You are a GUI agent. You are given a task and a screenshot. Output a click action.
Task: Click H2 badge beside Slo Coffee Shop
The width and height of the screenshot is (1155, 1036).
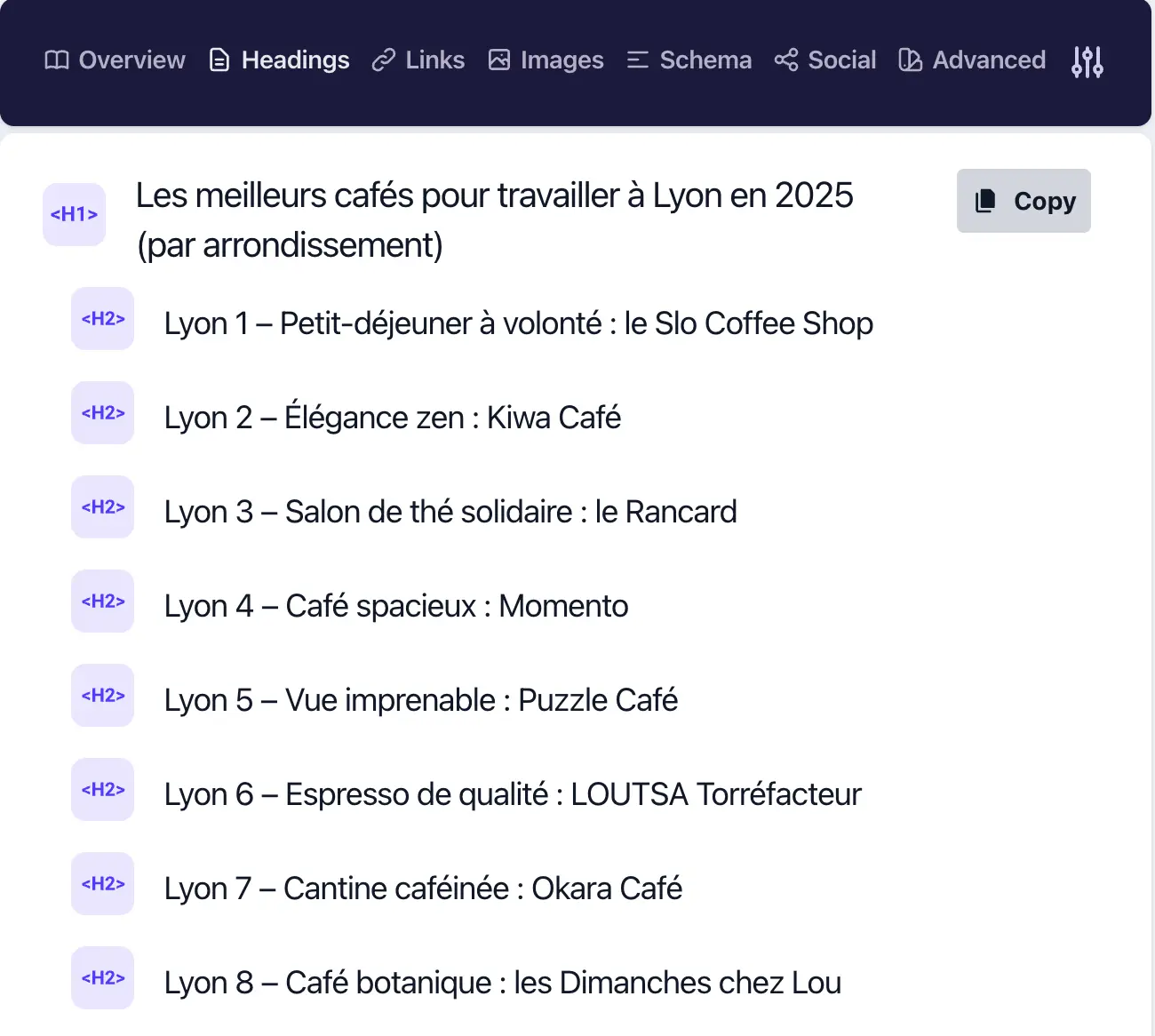(102, 319)
